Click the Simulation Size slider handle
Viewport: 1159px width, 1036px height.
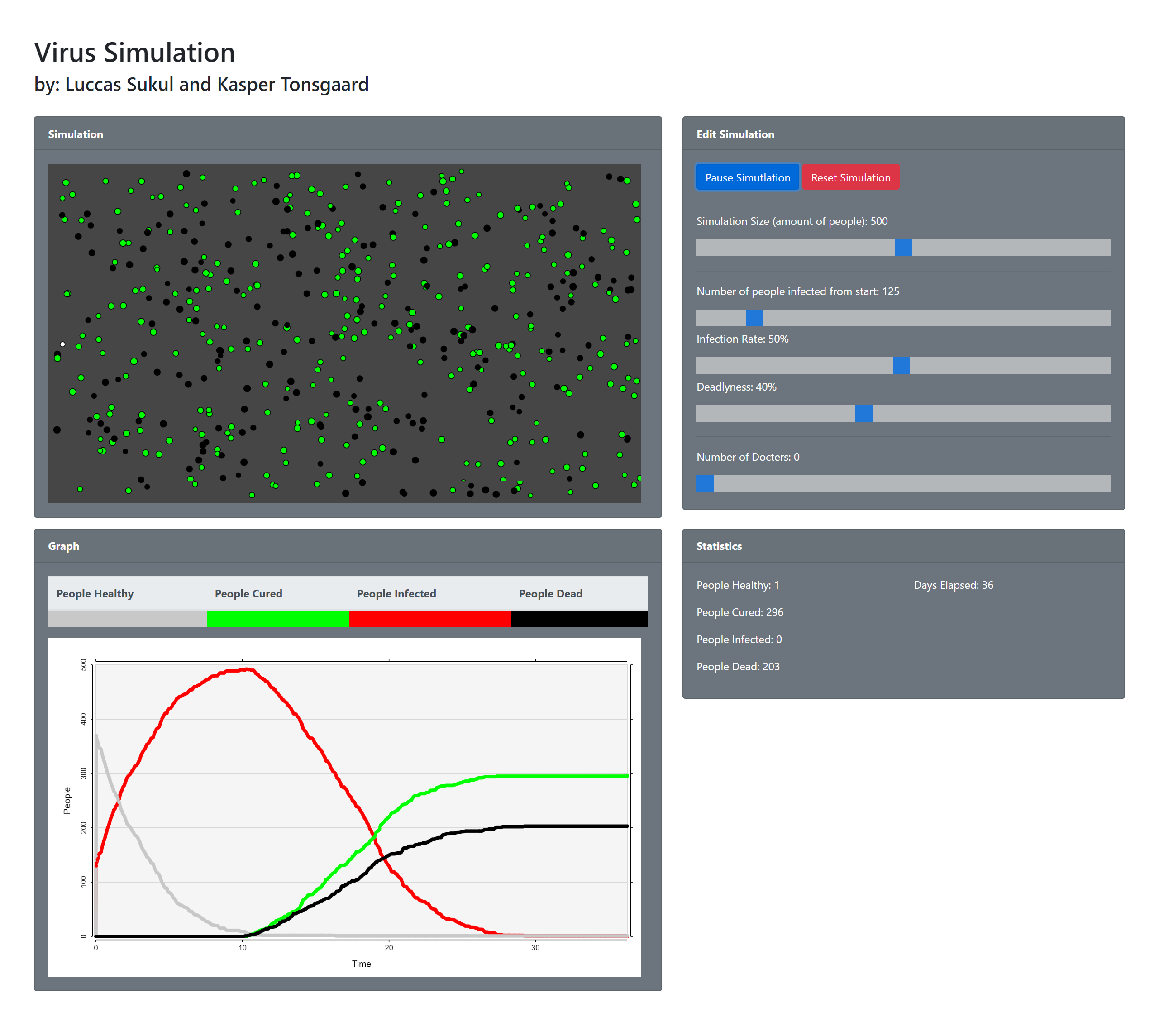click(903, 248)
